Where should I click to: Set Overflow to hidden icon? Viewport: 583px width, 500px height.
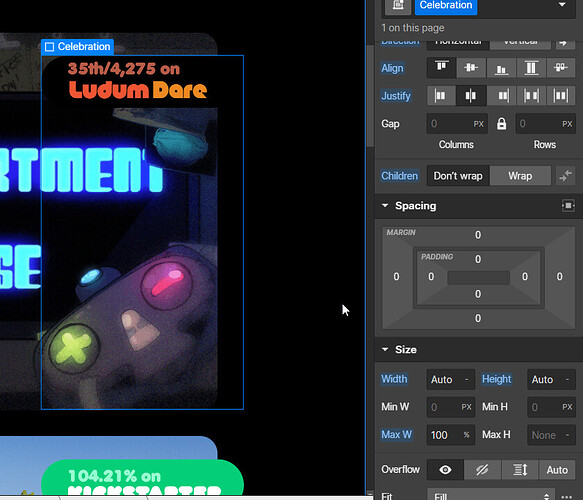(482, 470)
